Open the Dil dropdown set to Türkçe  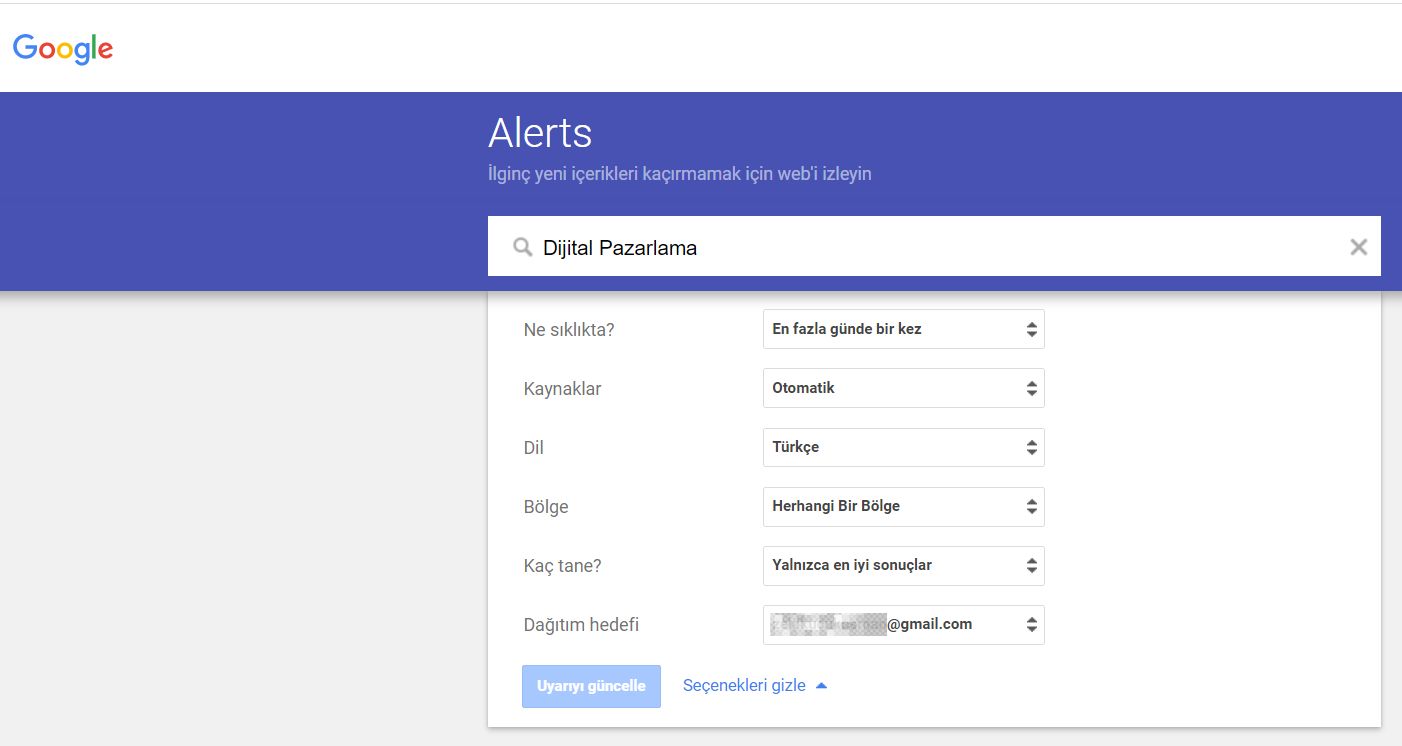(x=903, y=447)
